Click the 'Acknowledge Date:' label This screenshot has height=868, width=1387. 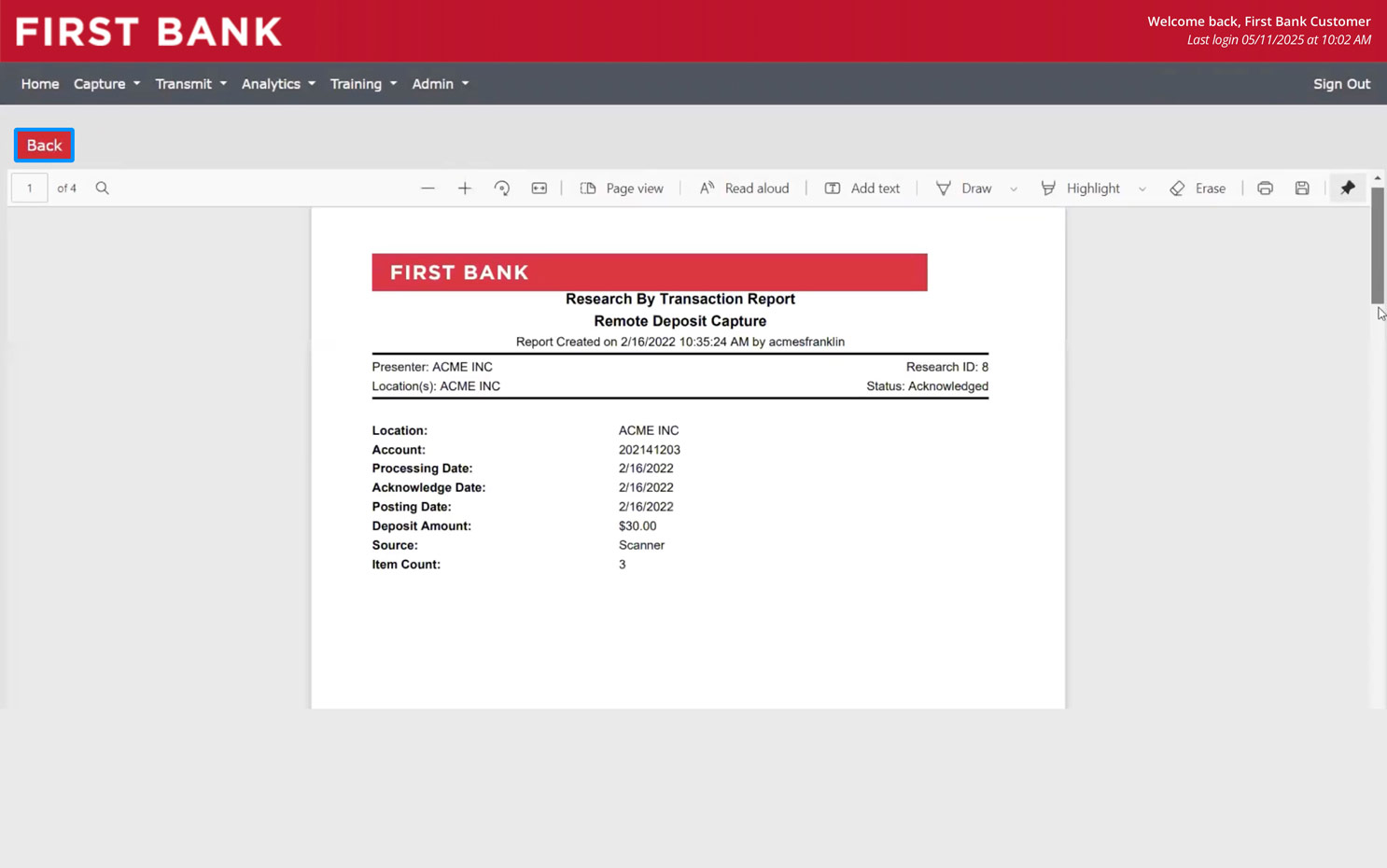pos(428,488)
